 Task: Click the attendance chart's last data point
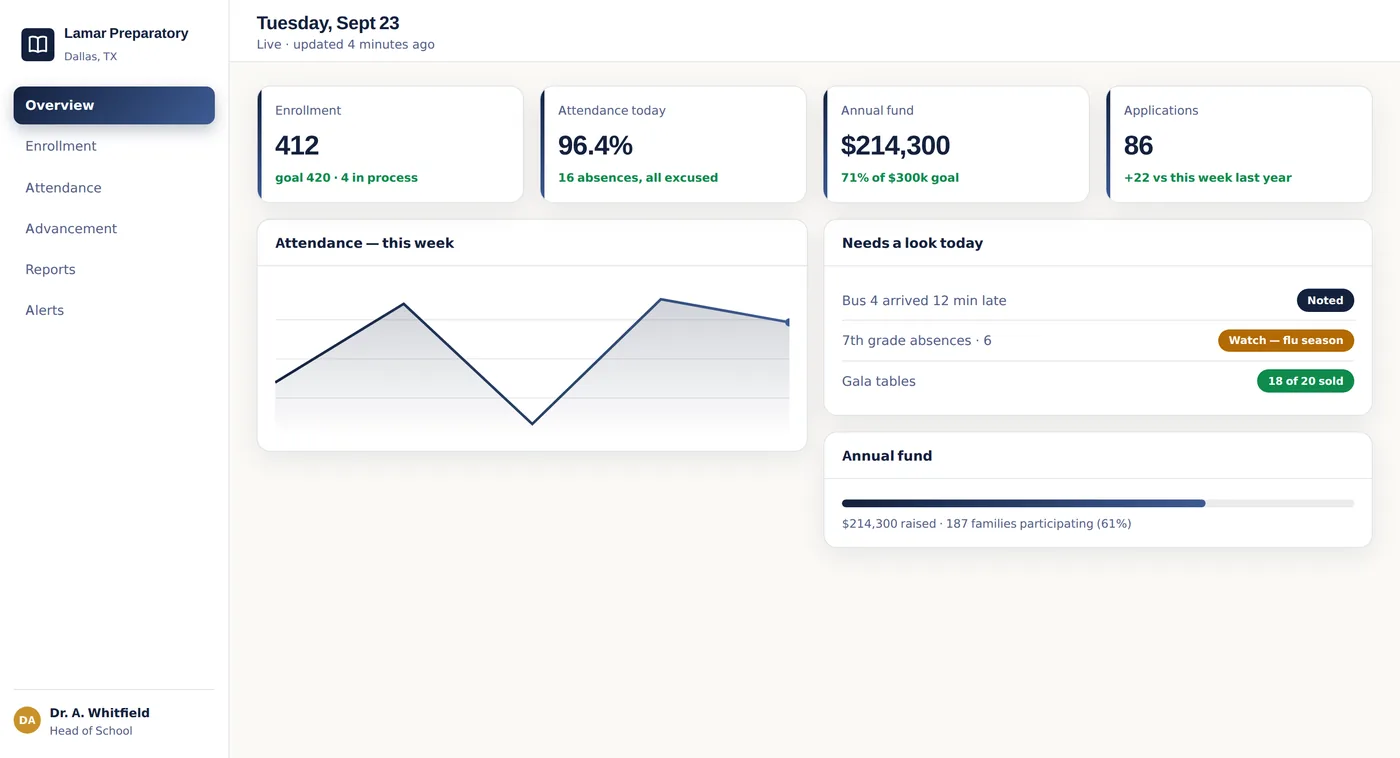pos(788,322)
